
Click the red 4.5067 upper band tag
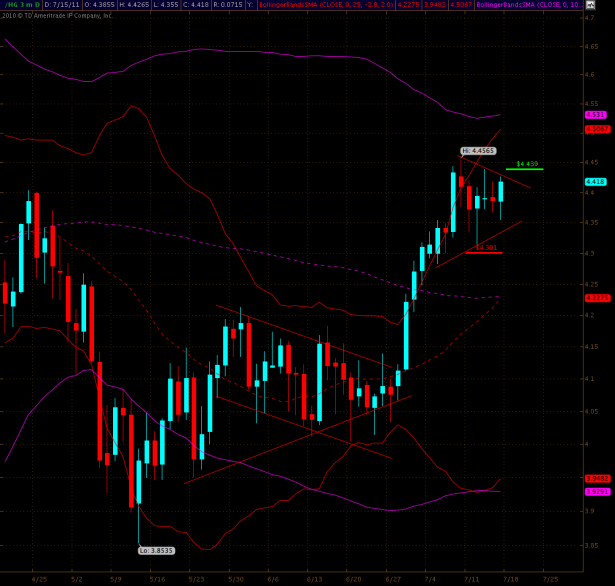point(596,128)
